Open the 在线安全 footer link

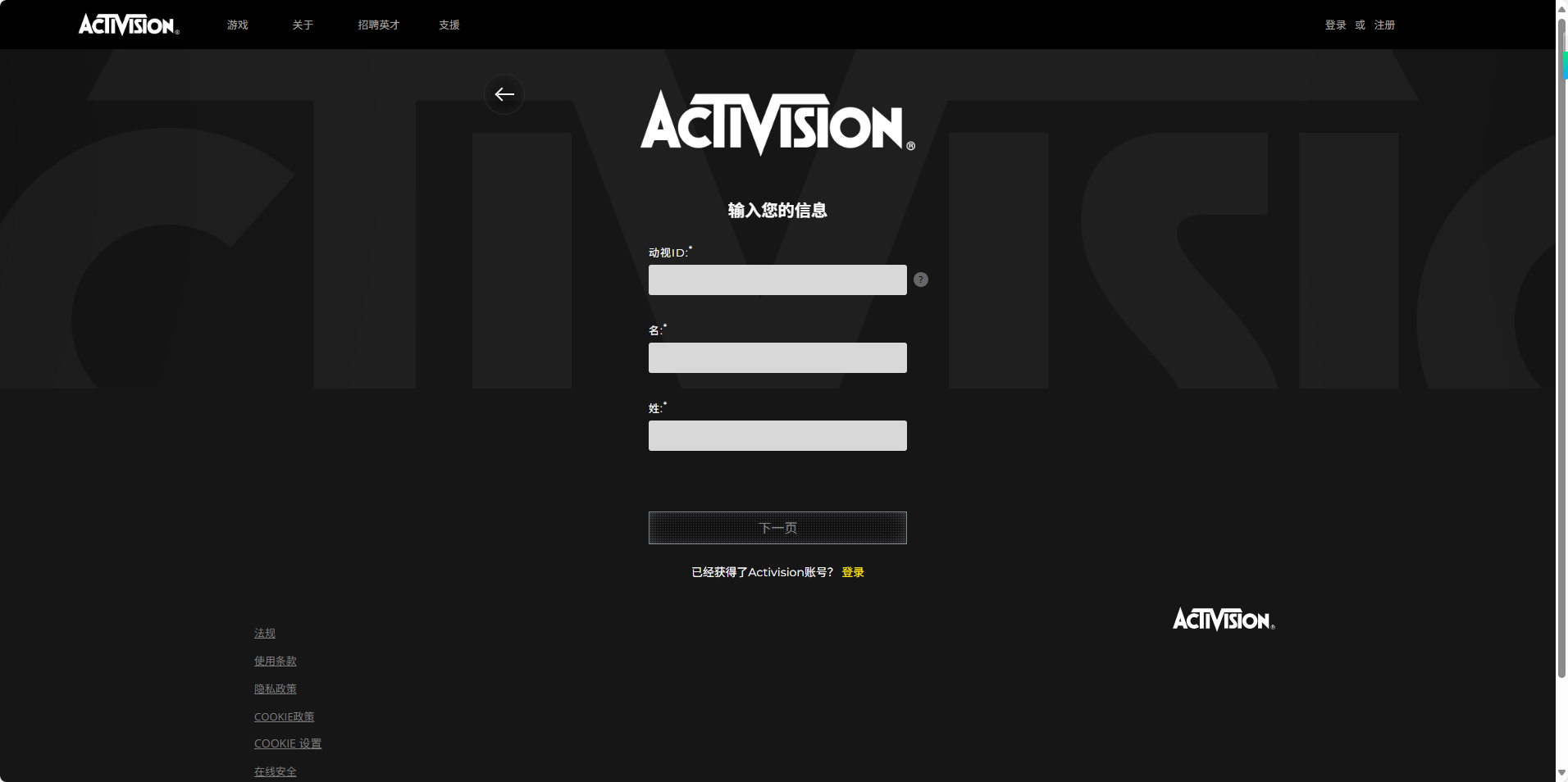(x=276, y=771)
